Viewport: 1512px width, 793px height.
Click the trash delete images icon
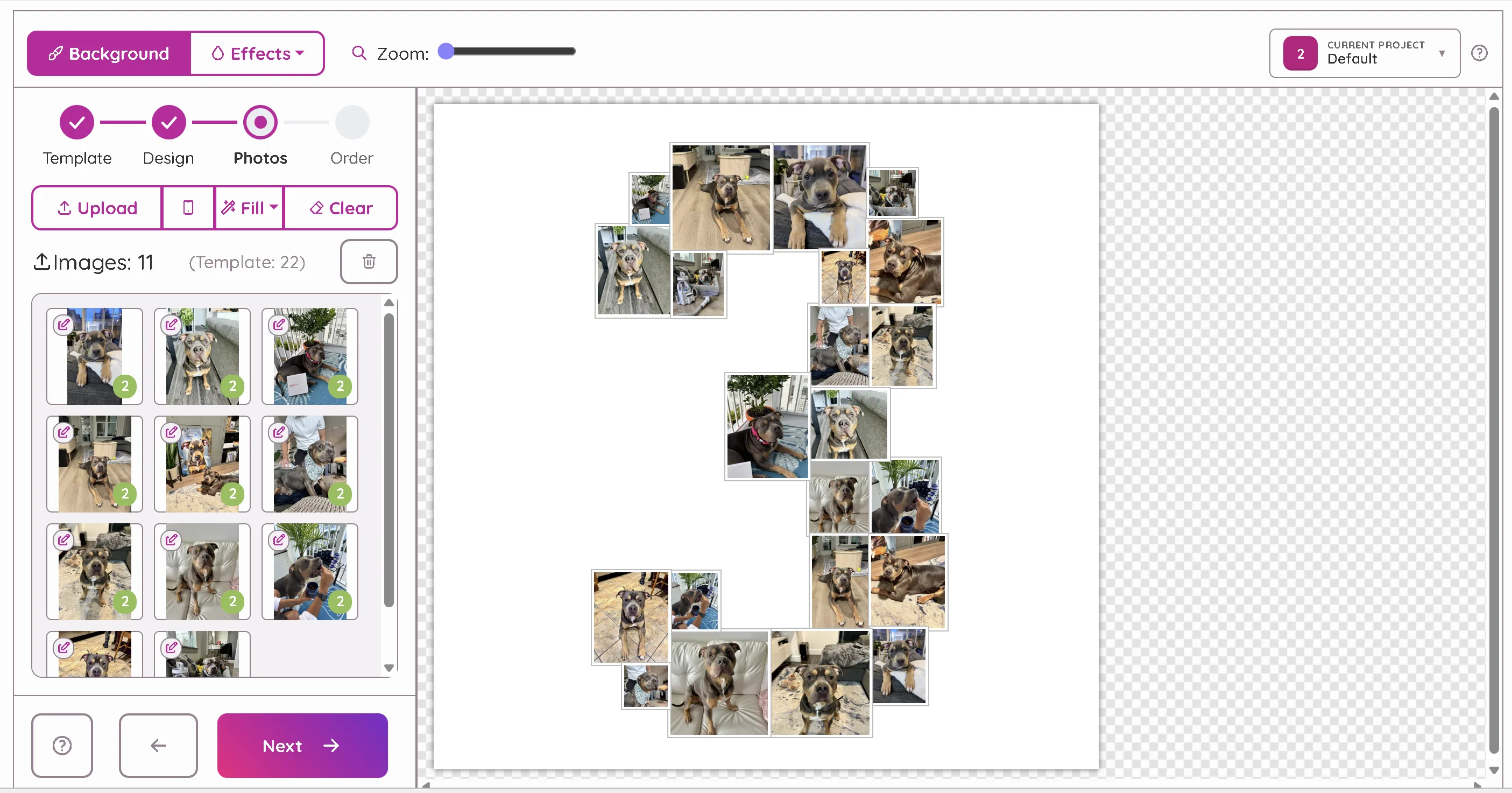[369, 262]
